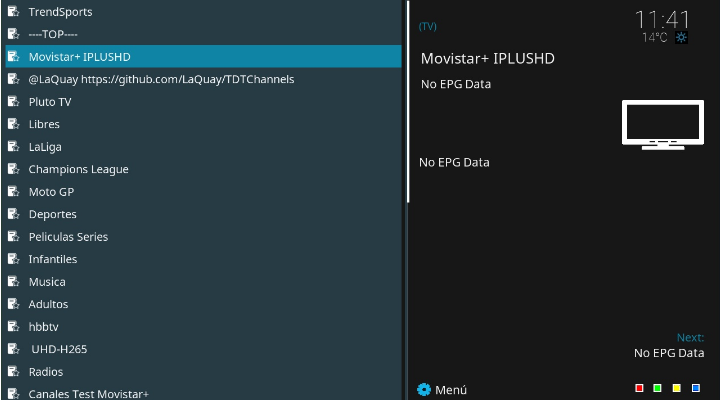Select the LaLiga list item
The image size is (720, 400).
45,147
